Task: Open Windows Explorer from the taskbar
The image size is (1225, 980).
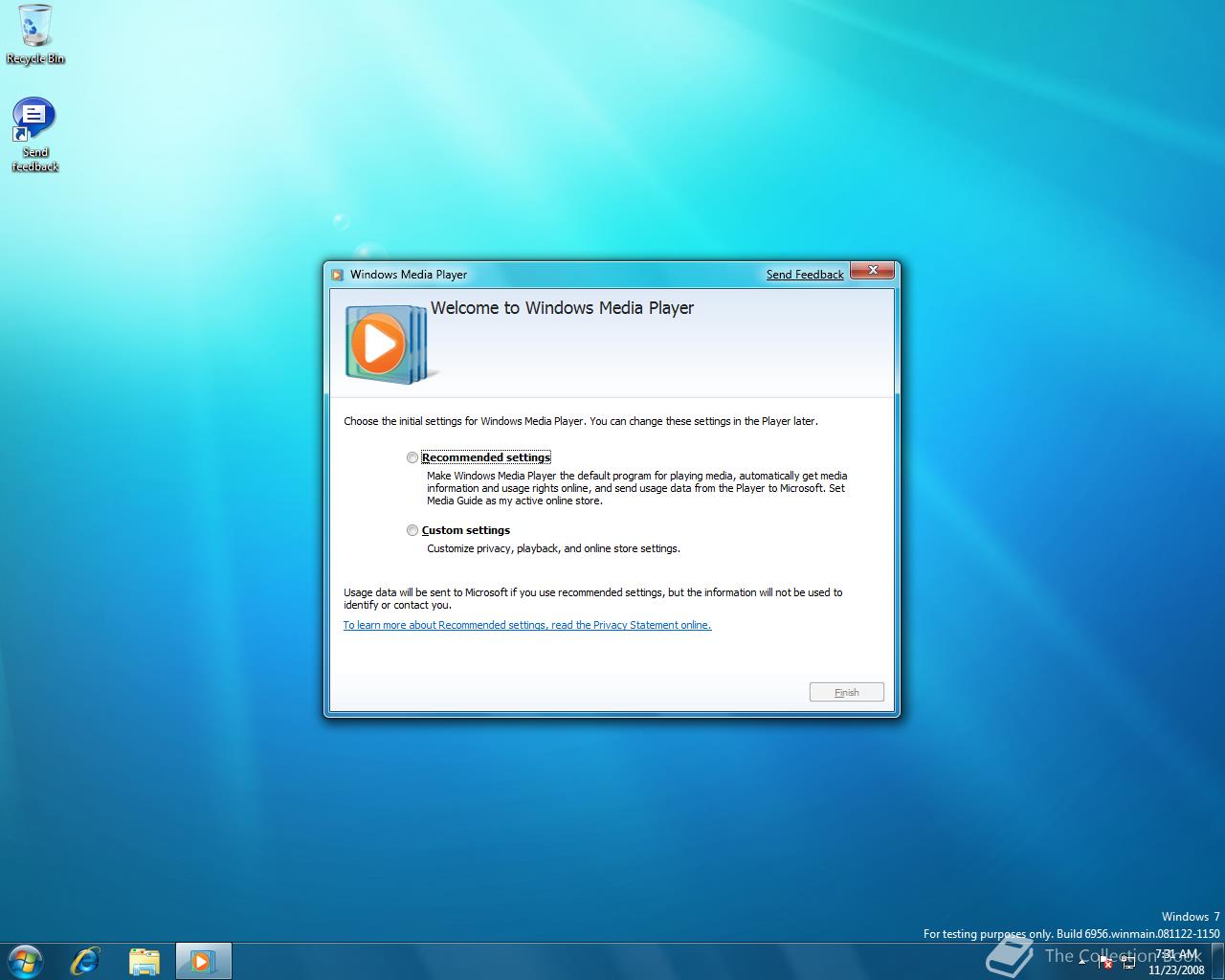Action: [x=144, y=961]
